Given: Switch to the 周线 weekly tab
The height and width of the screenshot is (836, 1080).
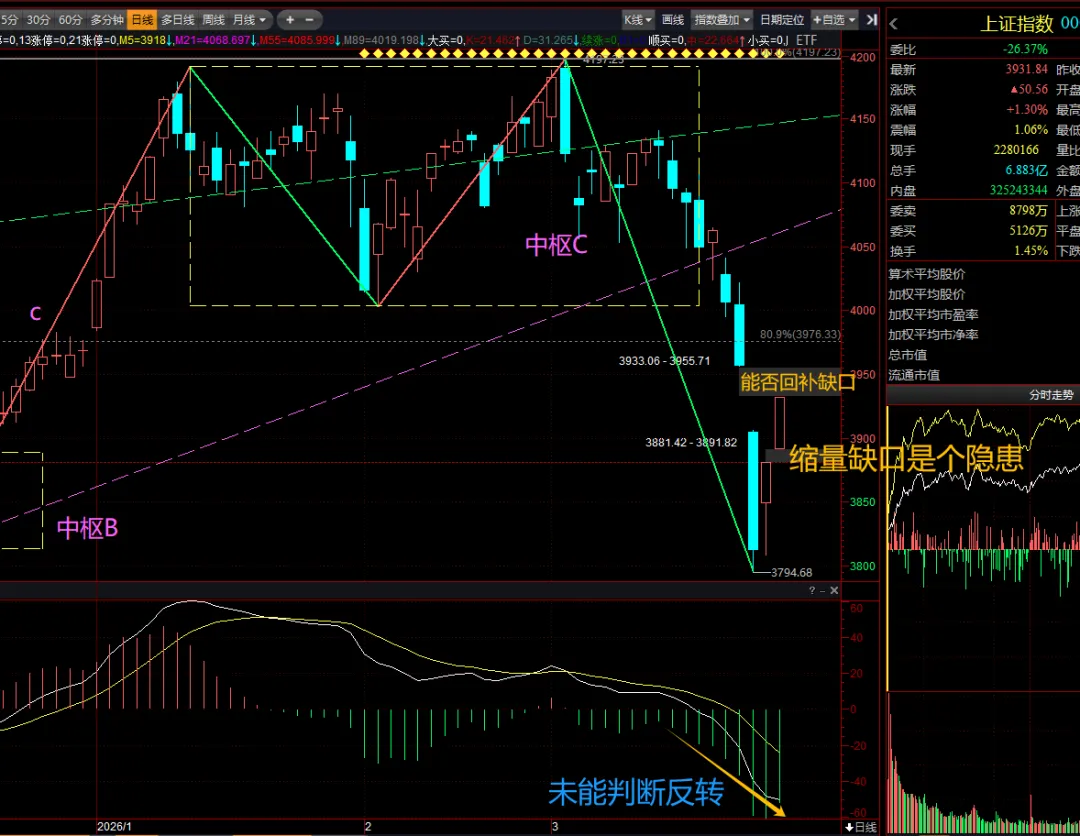Looking at the screenshot, I should (x=214, y=20).
